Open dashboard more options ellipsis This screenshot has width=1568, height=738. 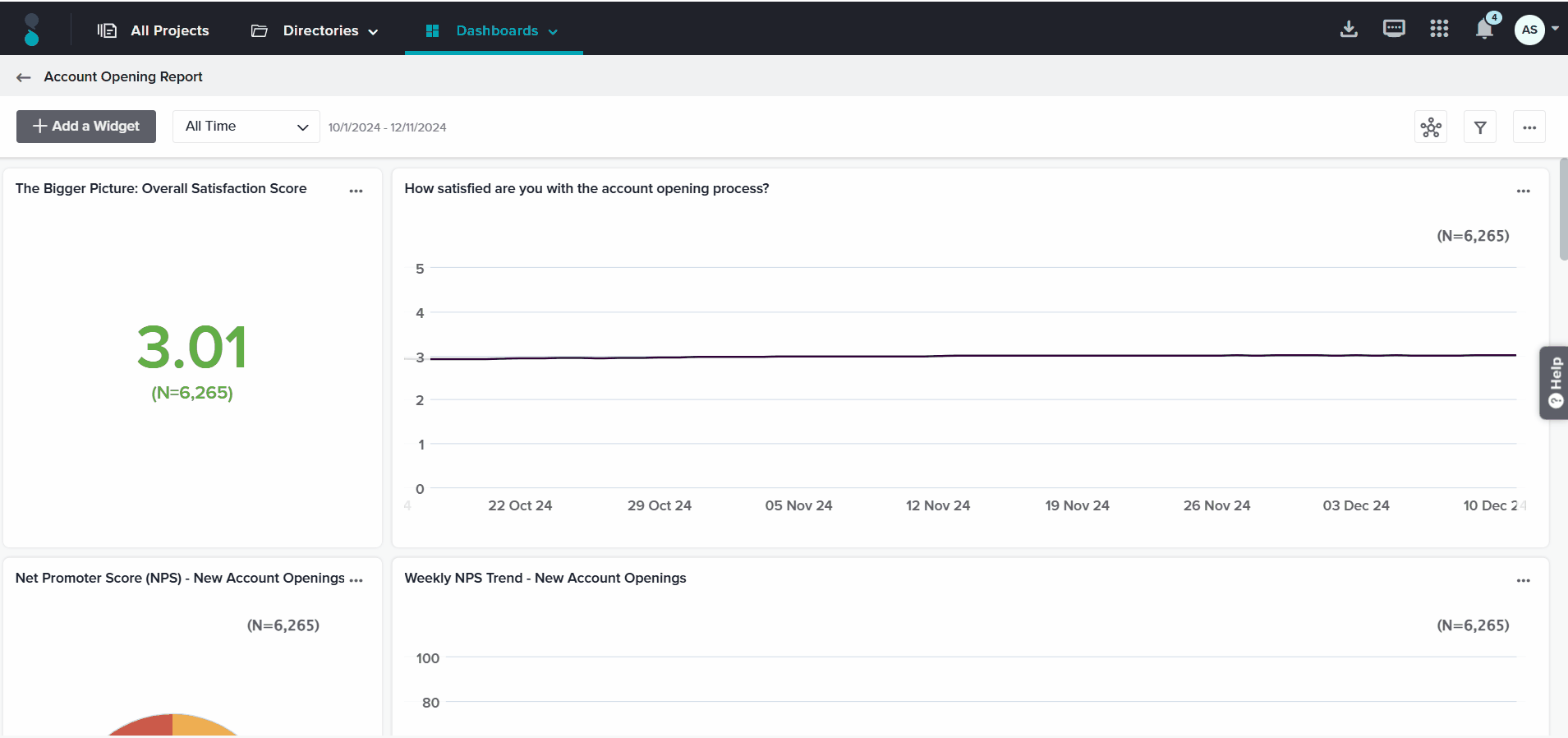pos(1529,127)
